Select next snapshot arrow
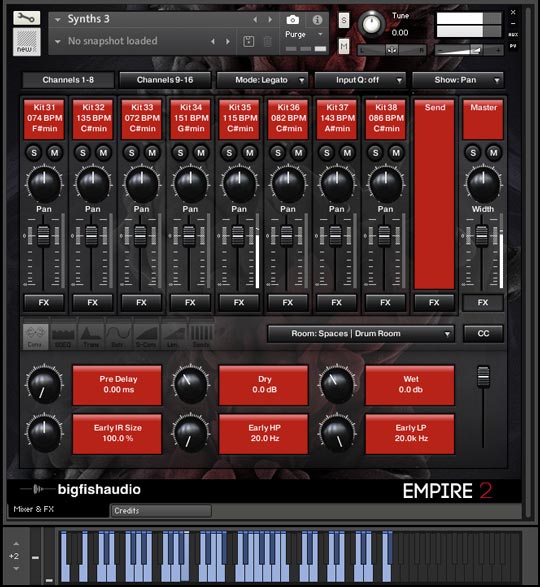This screenshot has height=587, width=540. point(227,41)
